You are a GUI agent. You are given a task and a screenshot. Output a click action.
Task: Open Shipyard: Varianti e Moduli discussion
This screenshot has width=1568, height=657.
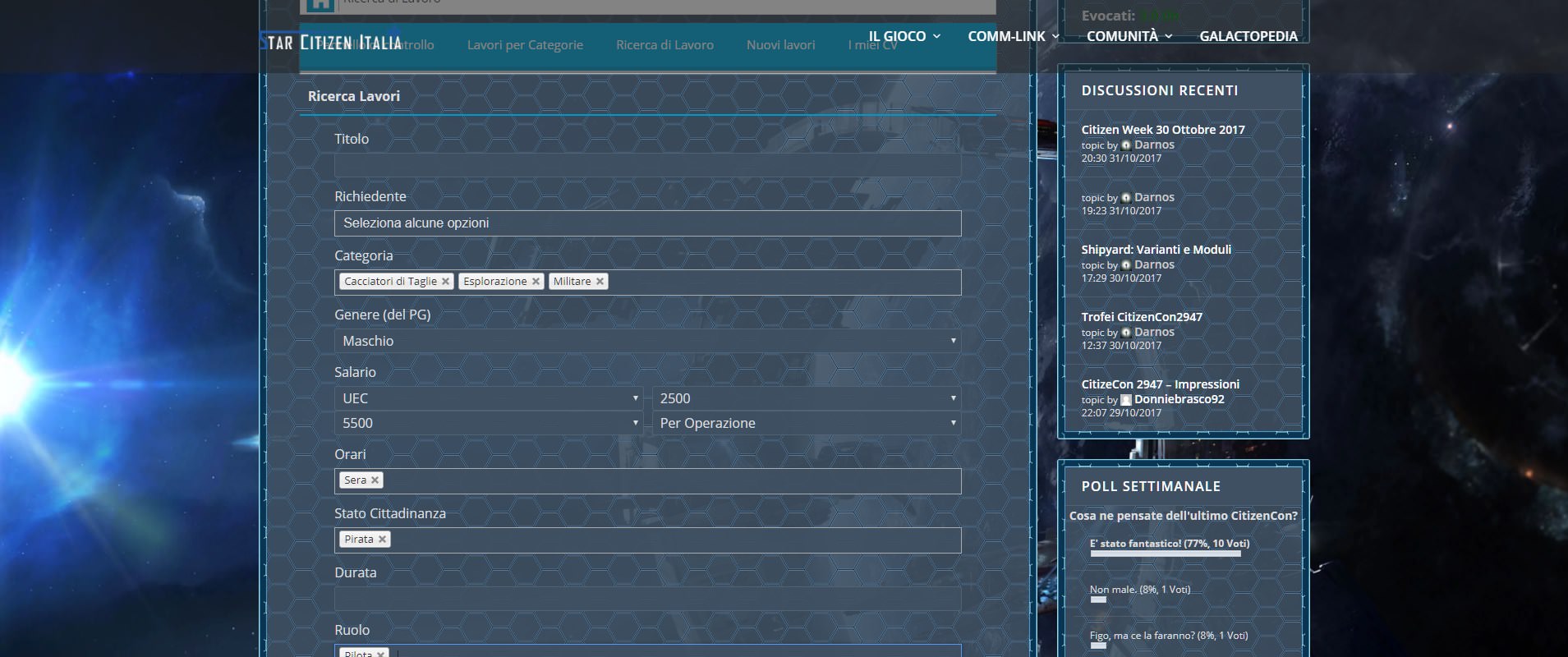[x=1156, y=250]
